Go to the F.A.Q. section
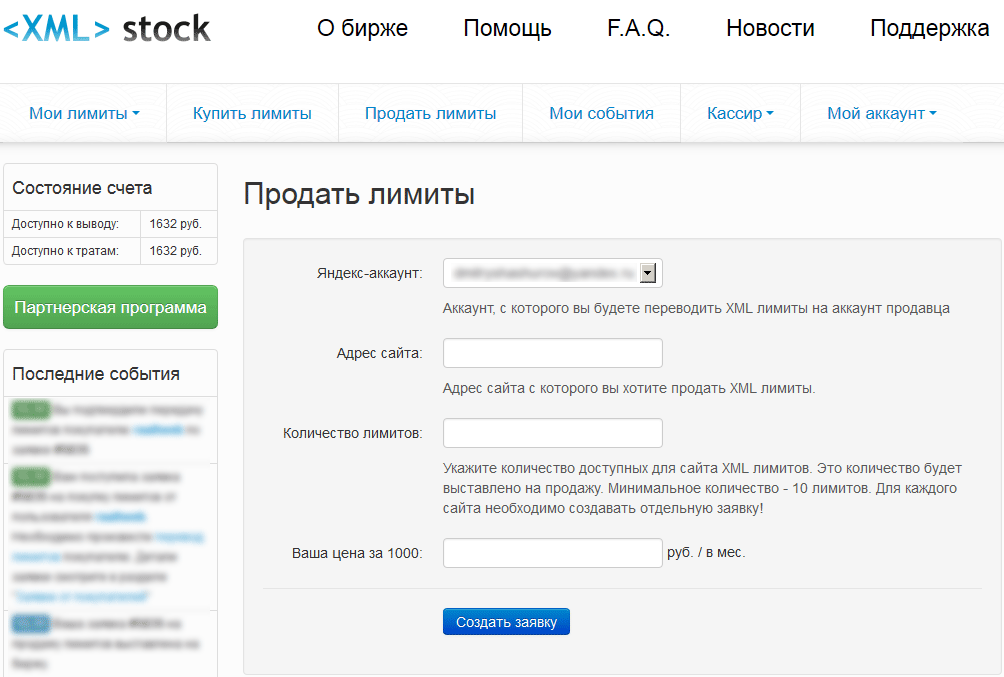 pos(638,29)
